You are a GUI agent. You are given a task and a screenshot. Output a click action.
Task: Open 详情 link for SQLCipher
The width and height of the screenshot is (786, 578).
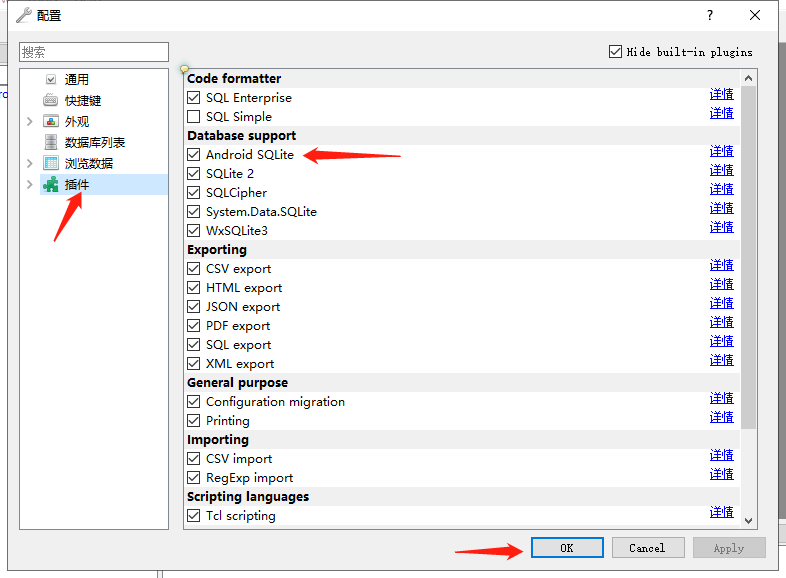pos(722,189)
